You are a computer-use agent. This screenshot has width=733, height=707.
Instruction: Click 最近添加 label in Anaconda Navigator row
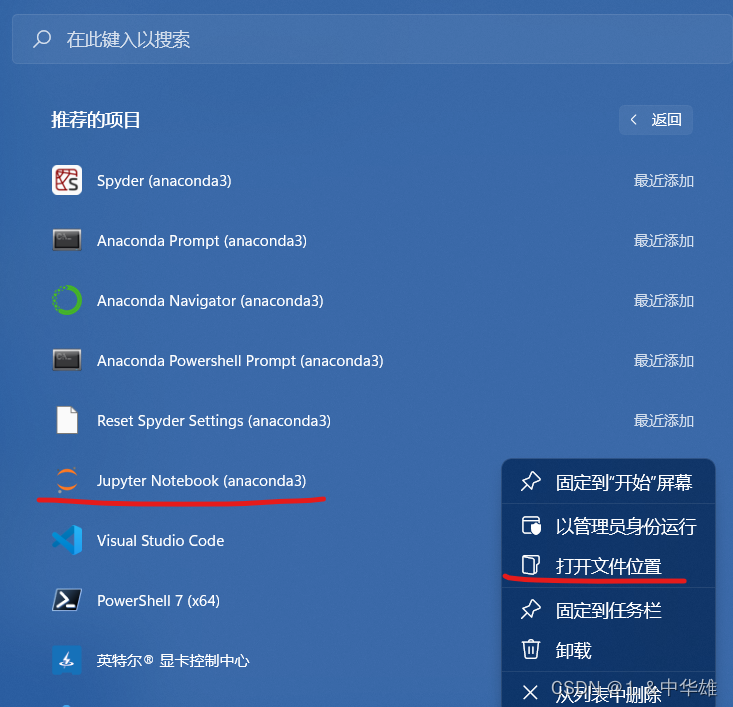click(663, 300)
